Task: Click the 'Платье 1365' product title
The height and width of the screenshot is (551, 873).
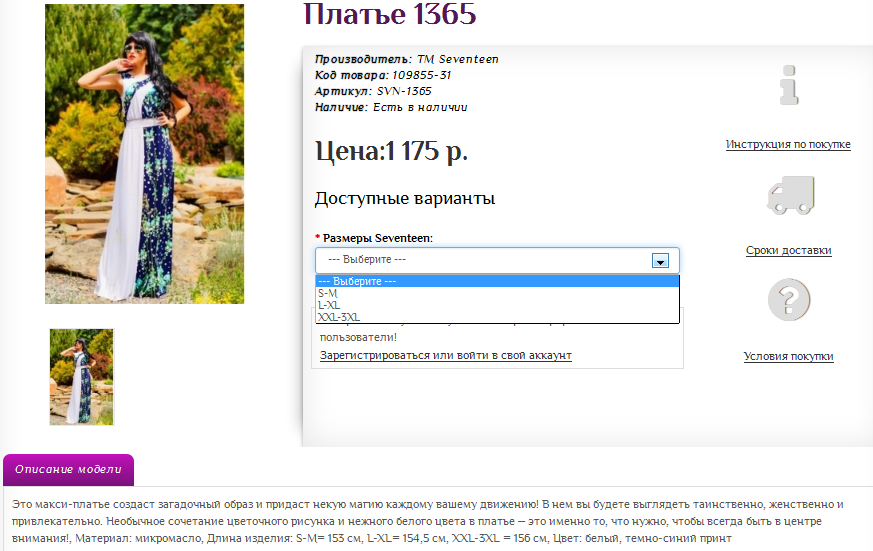Action: [389, 16]
